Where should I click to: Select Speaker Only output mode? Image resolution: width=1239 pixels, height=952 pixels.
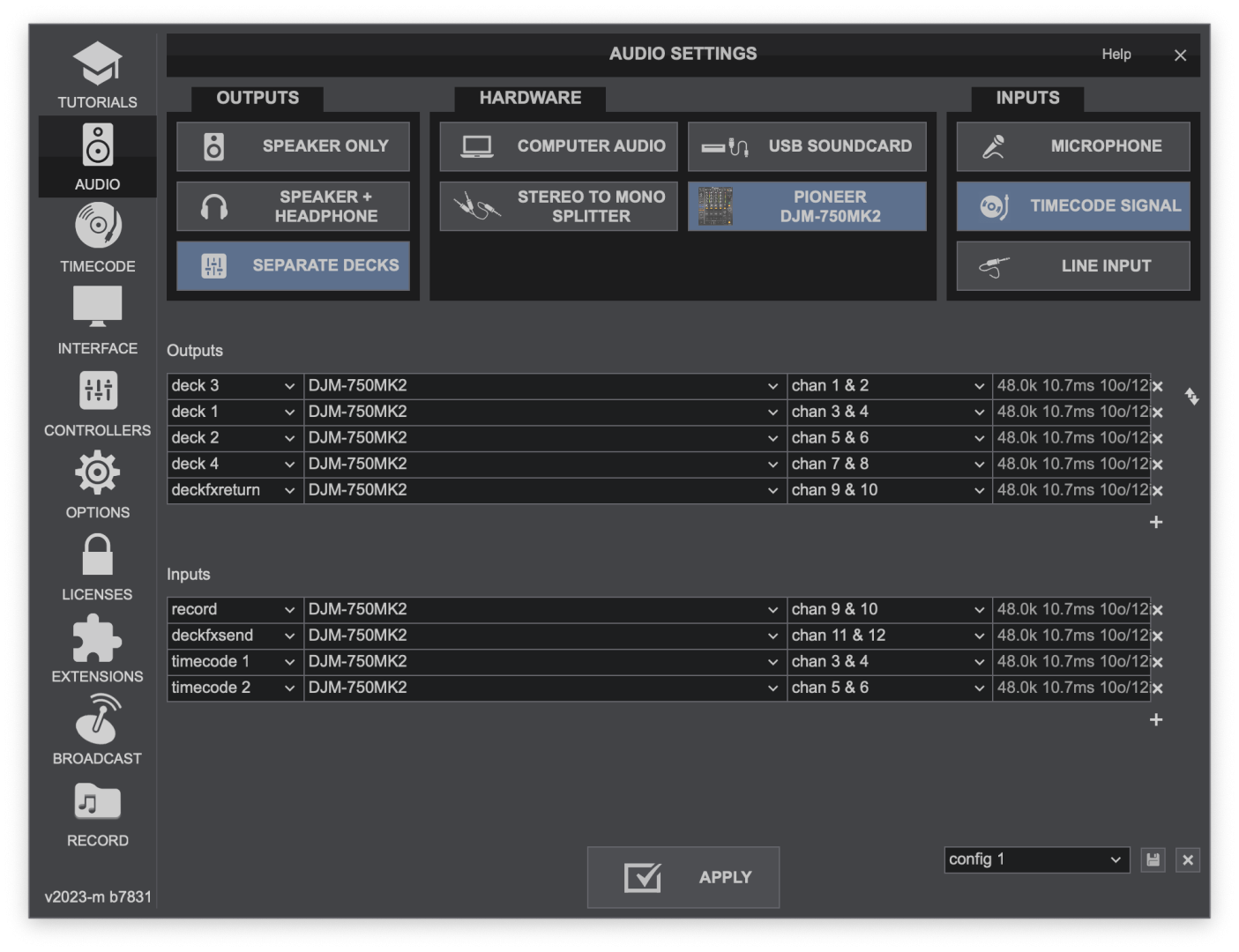(293, 146)
